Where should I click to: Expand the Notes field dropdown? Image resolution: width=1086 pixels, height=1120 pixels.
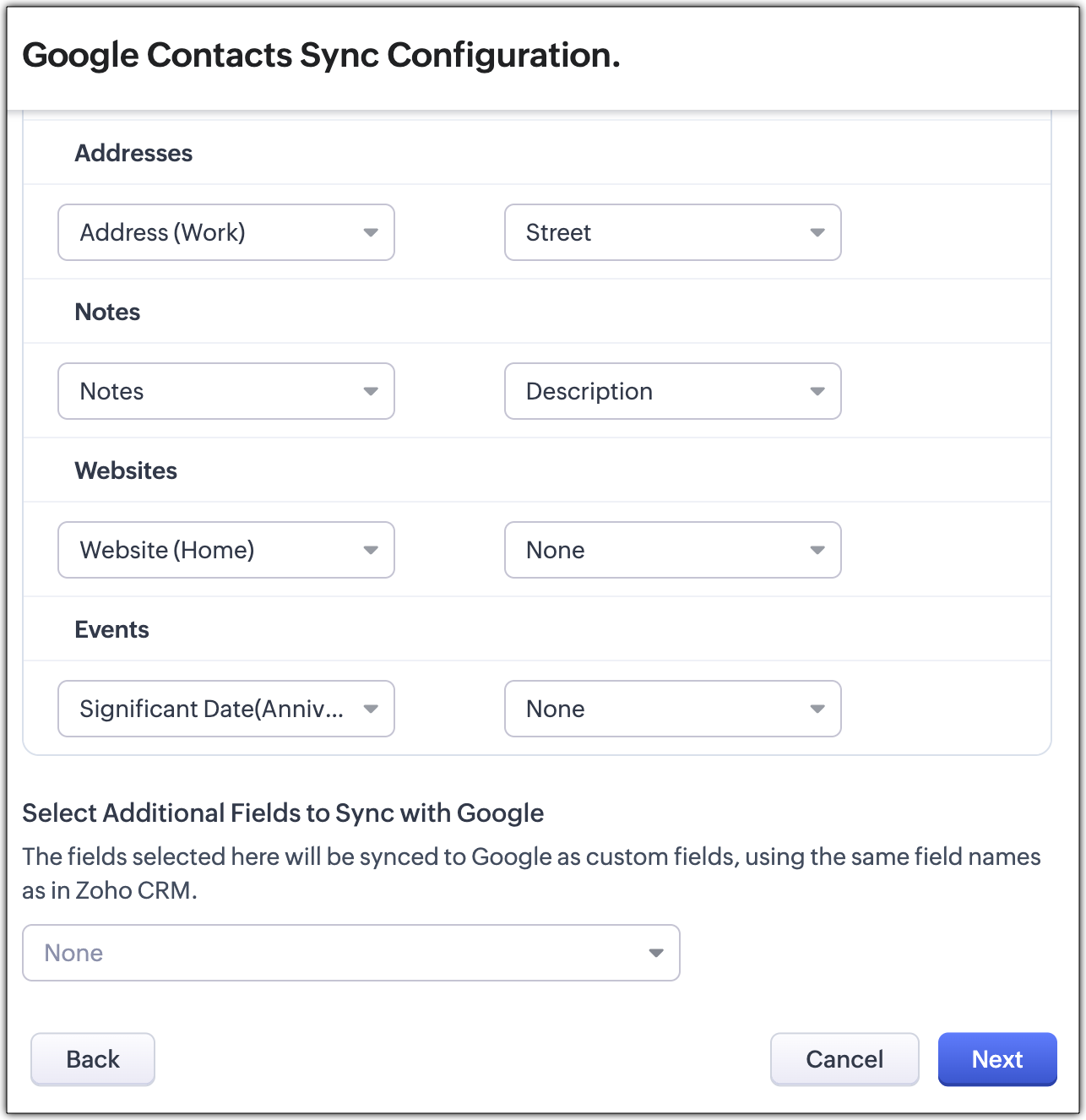pyautogui.click(x=225, y=391)
